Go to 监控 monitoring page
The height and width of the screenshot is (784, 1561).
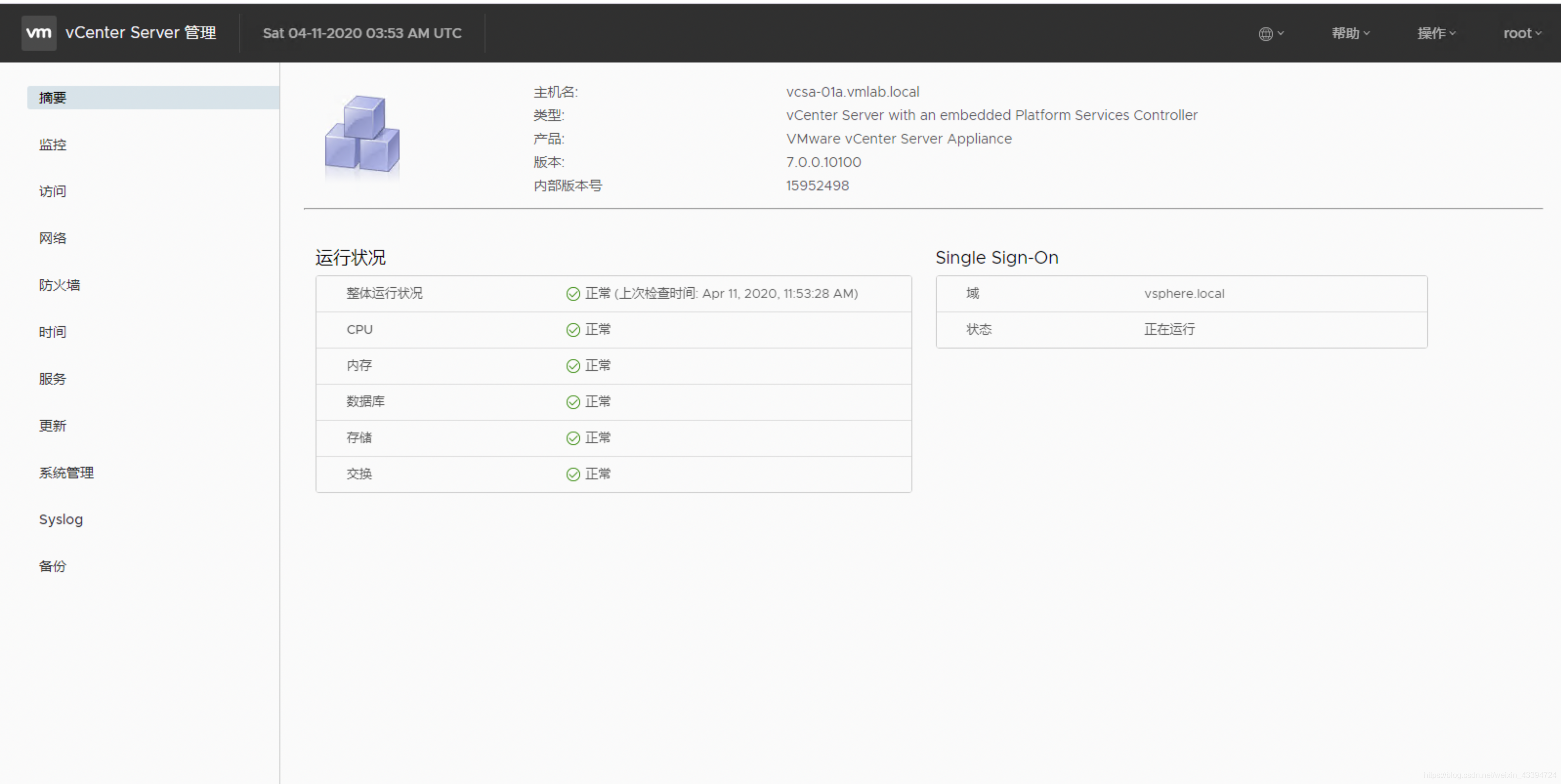[53, 144]
